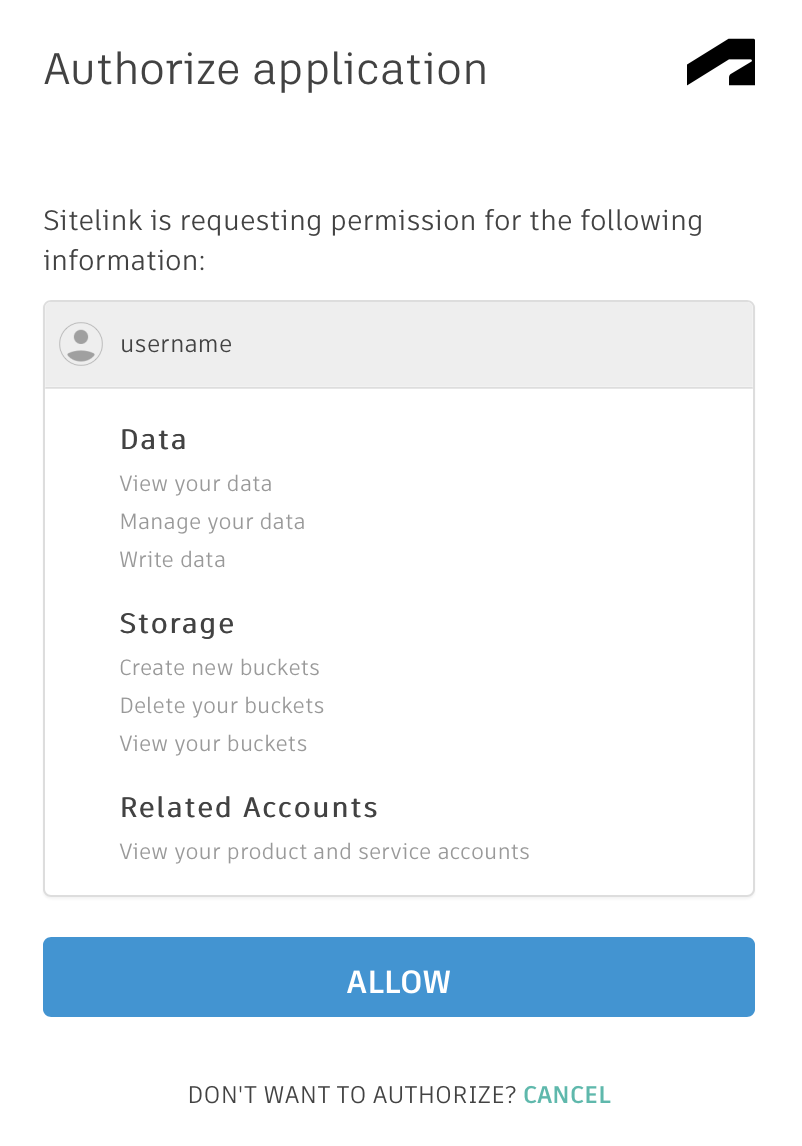
Task: Click the CANCEL link
Action: click(566, 1095)
